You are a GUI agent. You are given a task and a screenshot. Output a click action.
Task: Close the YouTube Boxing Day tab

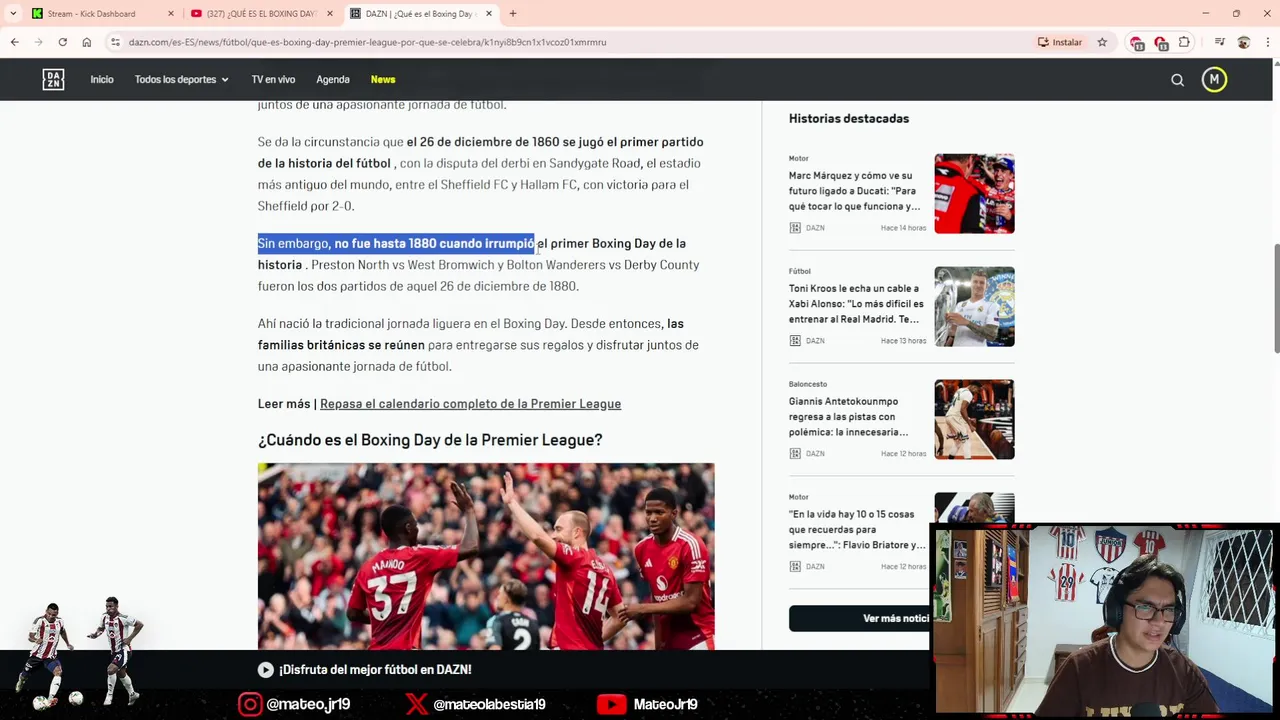click(330, 14)
